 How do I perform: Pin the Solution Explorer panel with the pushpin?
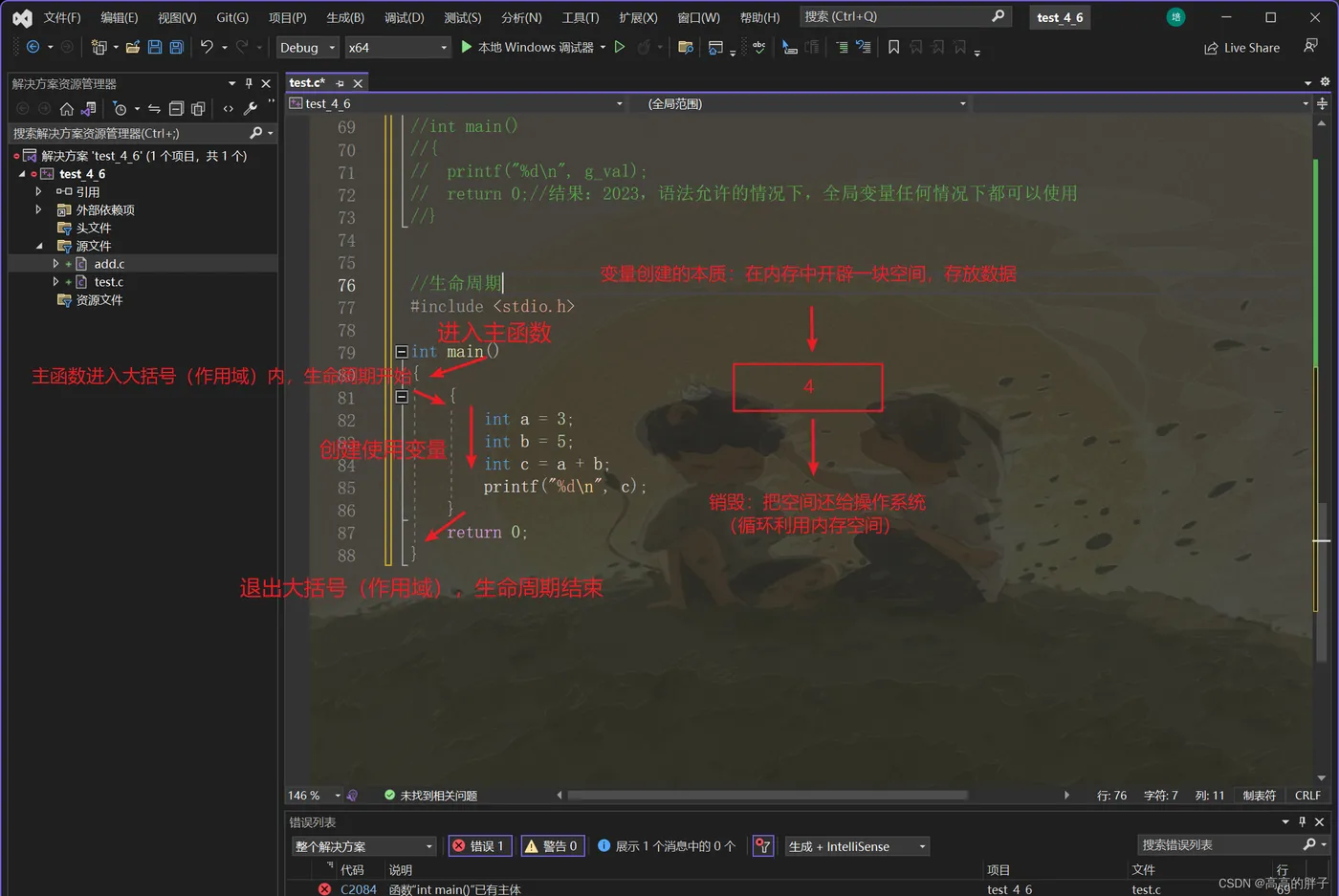point(249,83)
